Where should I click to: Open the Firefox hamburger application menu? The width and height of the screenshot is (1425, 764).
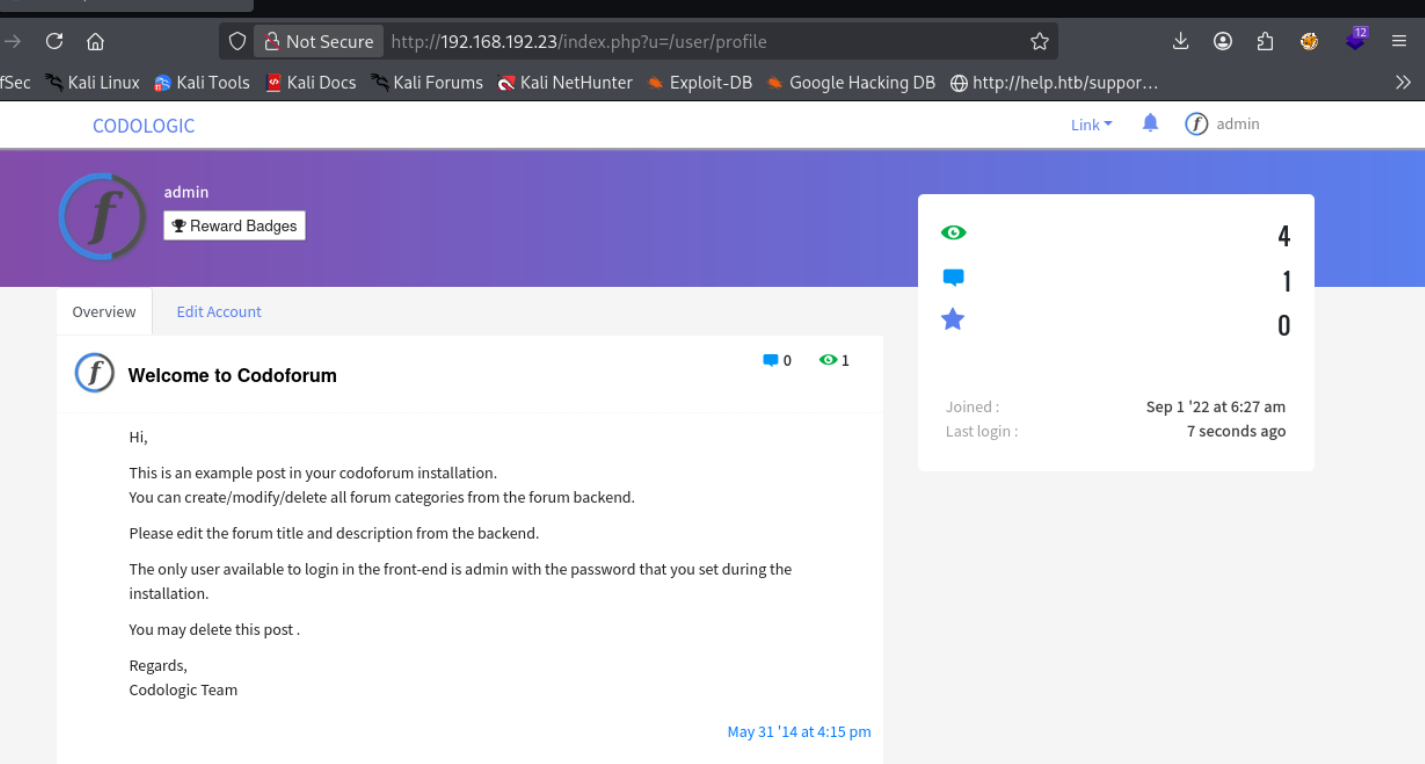(1398, 41)
